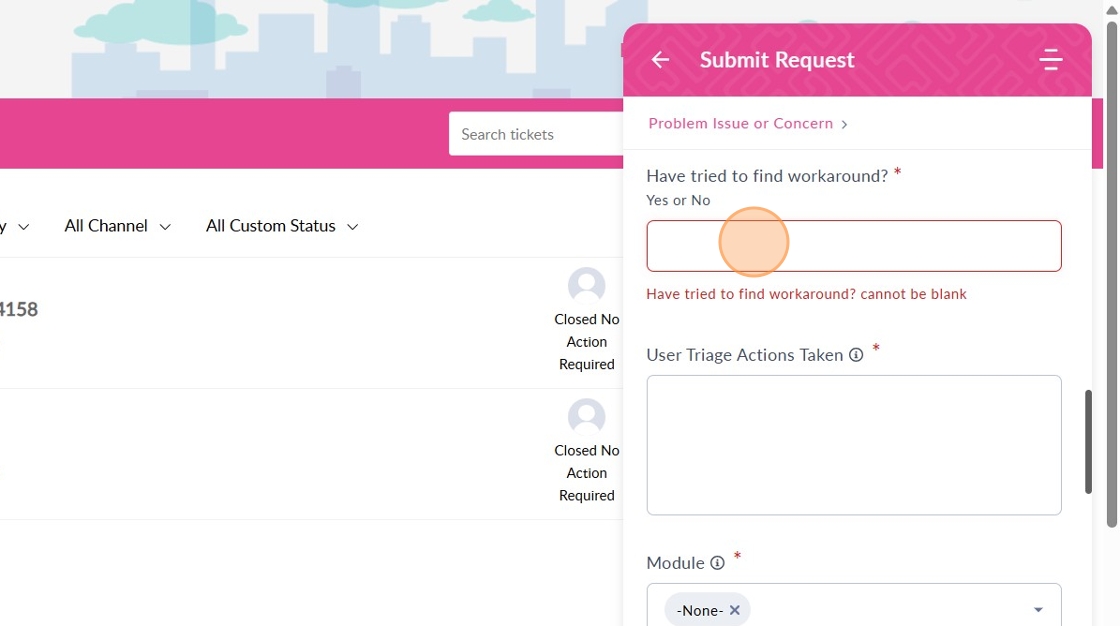Click chevron after Problem Issue or Concern
1120x626 pixels.
click(845, 124)
